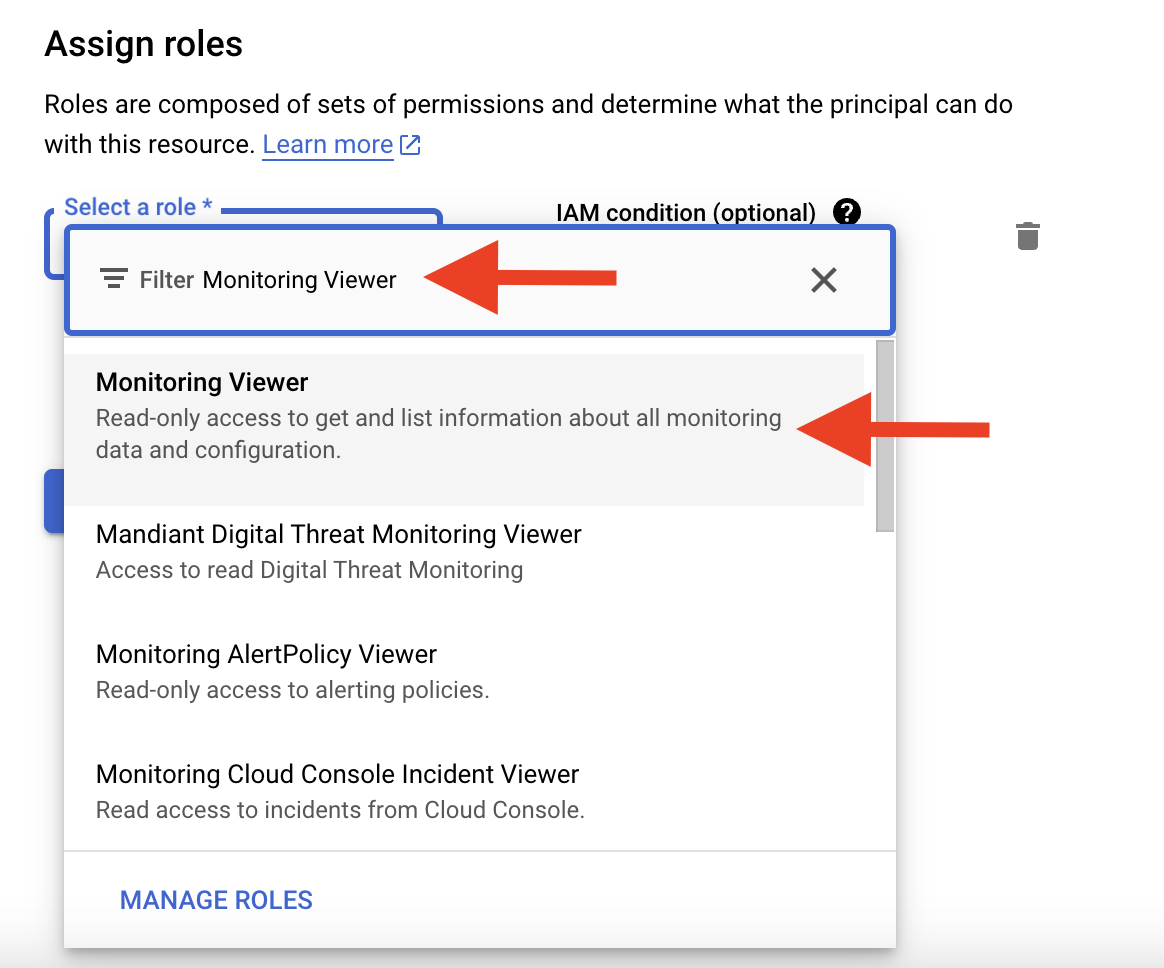The image size is (1164, 968).
Task: Click the role list scrollbar thumb
Action: point(885,436)
